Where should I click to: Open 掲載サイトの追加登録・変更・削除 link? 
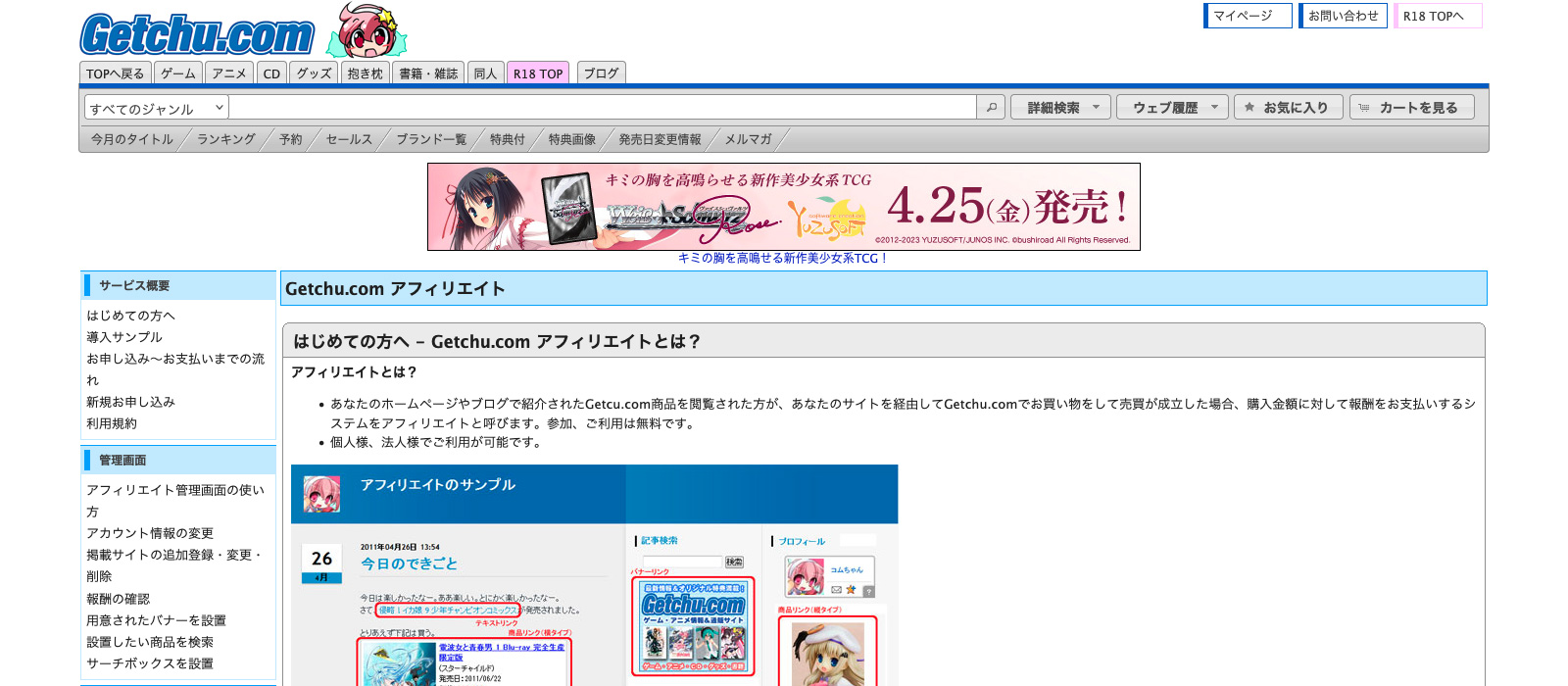tap(175, 565)
